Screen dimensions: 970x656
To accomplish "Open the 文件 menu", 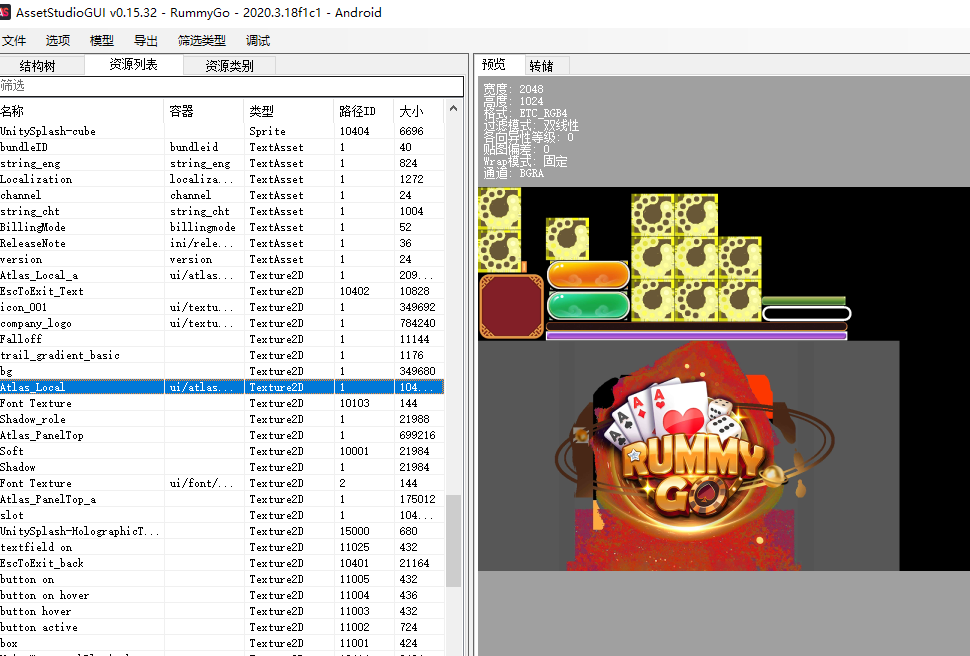I will coord(14,41).
